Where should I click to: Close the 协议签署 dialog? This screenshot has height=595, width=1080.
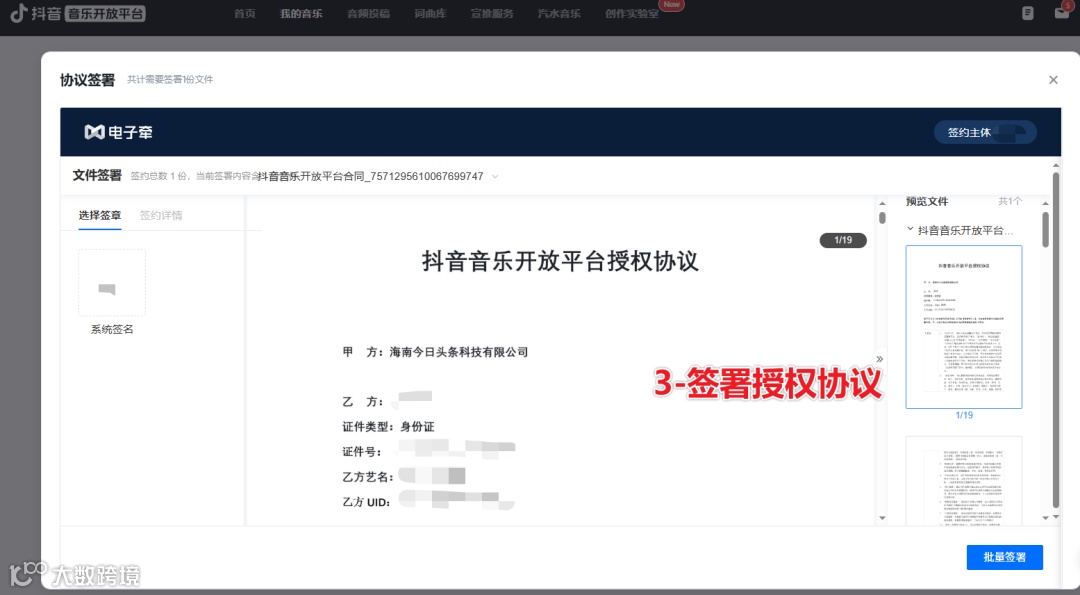point(1053,80)
